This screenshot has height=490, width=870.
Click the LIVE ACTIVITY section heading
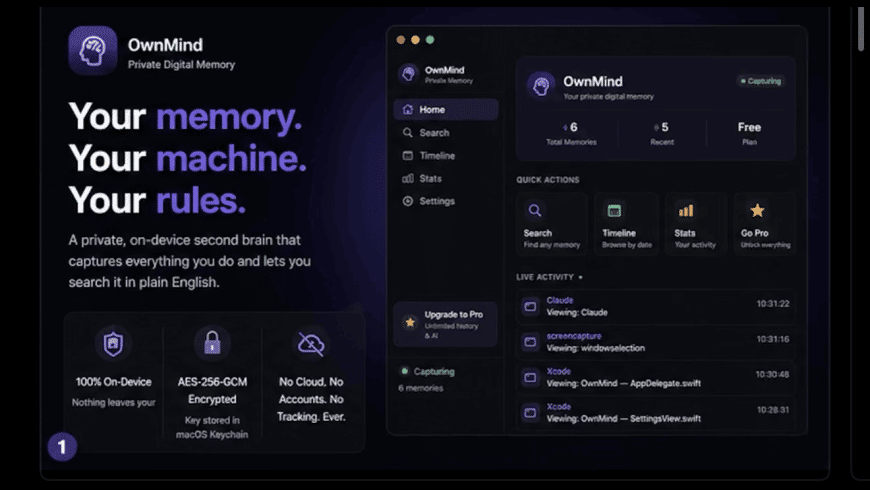point(545,277)
